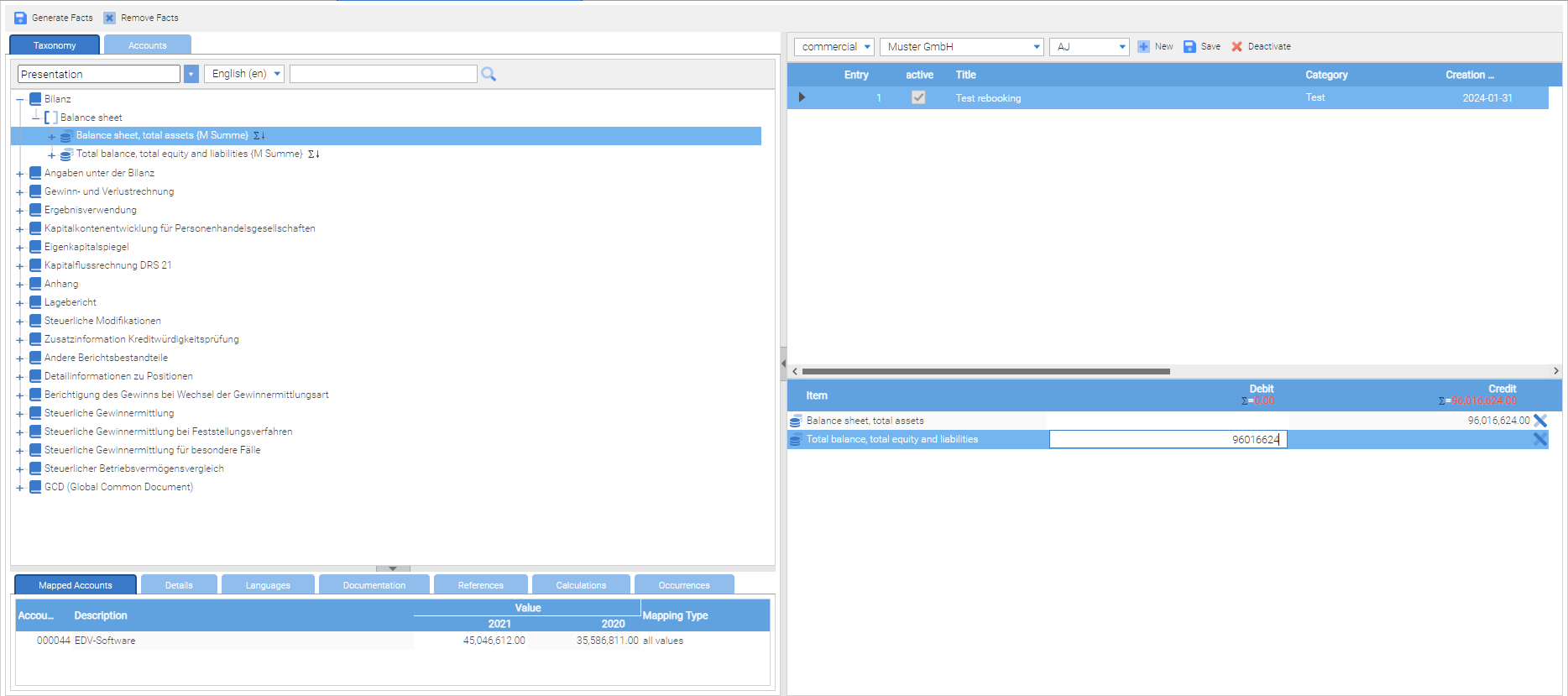
Task: Click the horizontal scrollbar in entries grid
Action: point(985,371)
